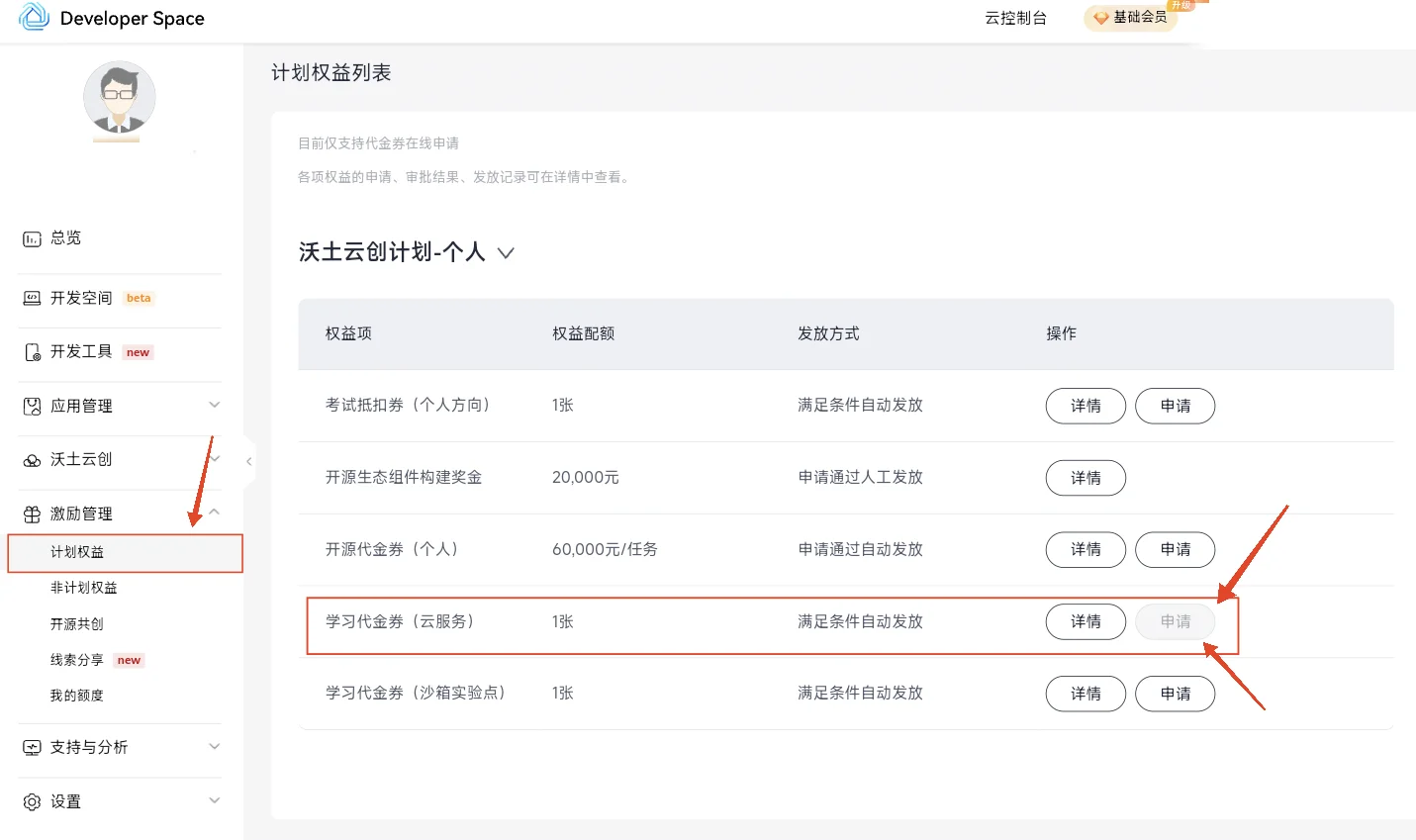Click the Developer Space logo icon
The width and height of the screenshot is (1416, 840).
(x=34, y=17)
